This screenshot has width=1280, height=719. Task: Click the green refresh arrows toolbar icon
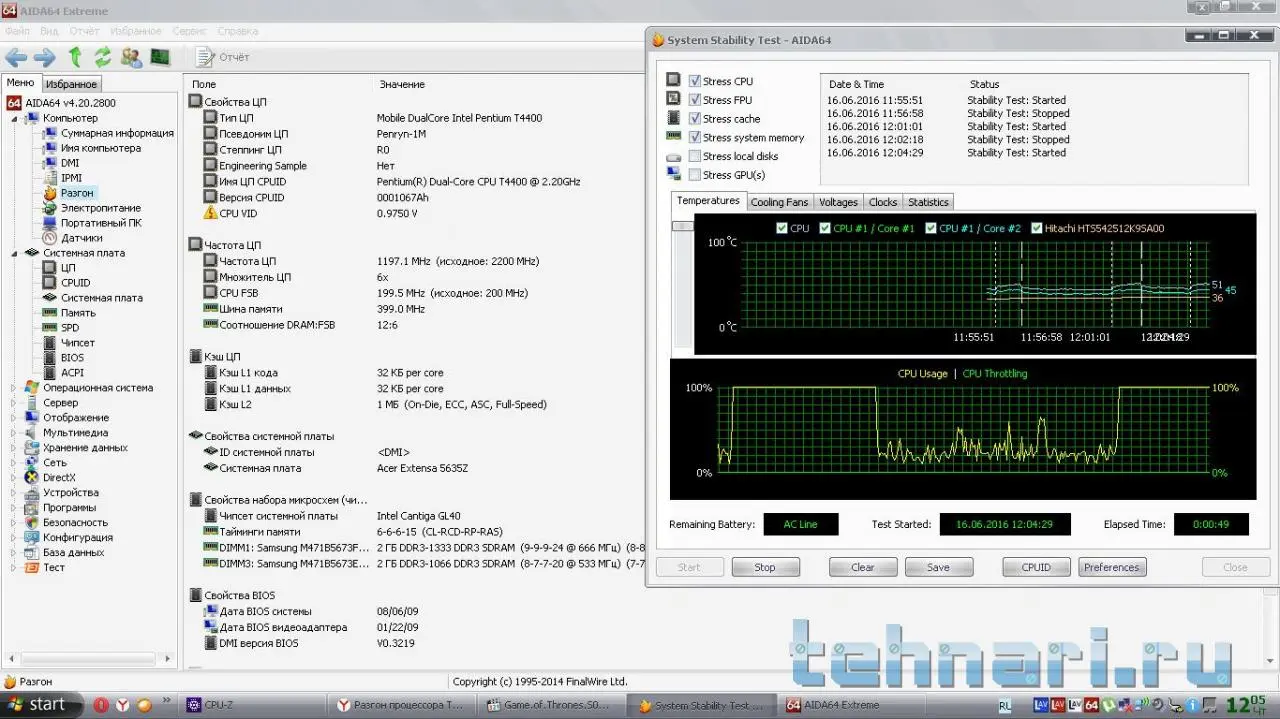(102, 57)
